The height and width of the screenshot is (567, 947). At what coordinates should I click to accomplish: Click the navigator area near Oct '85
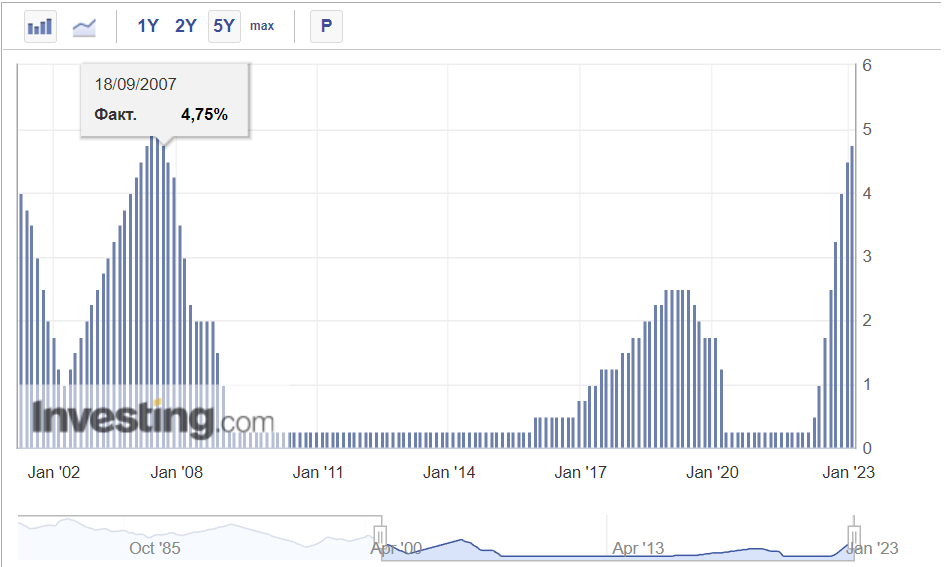tap(155, 547)
